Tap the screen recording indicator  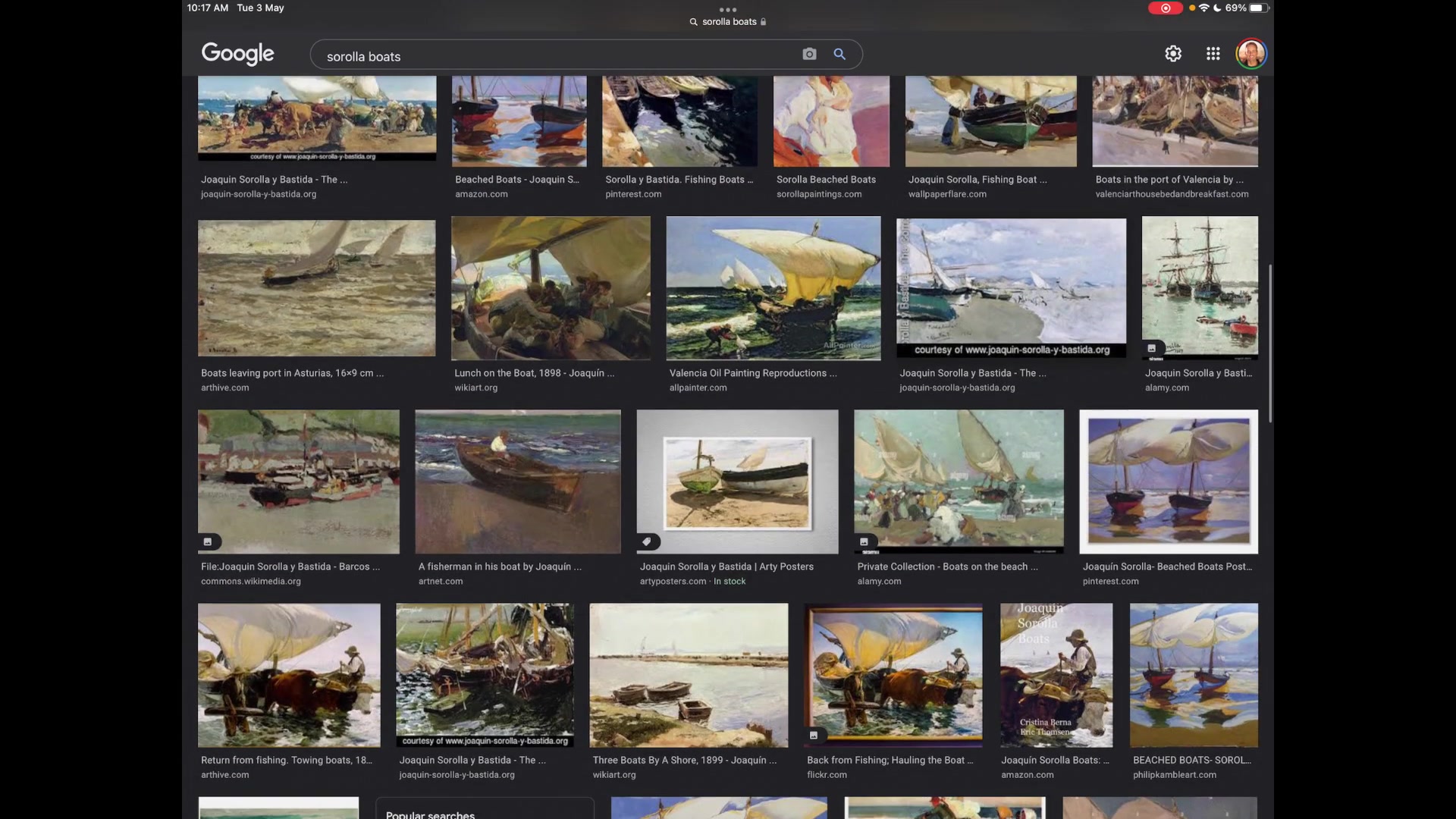(x=1165, y=8)
